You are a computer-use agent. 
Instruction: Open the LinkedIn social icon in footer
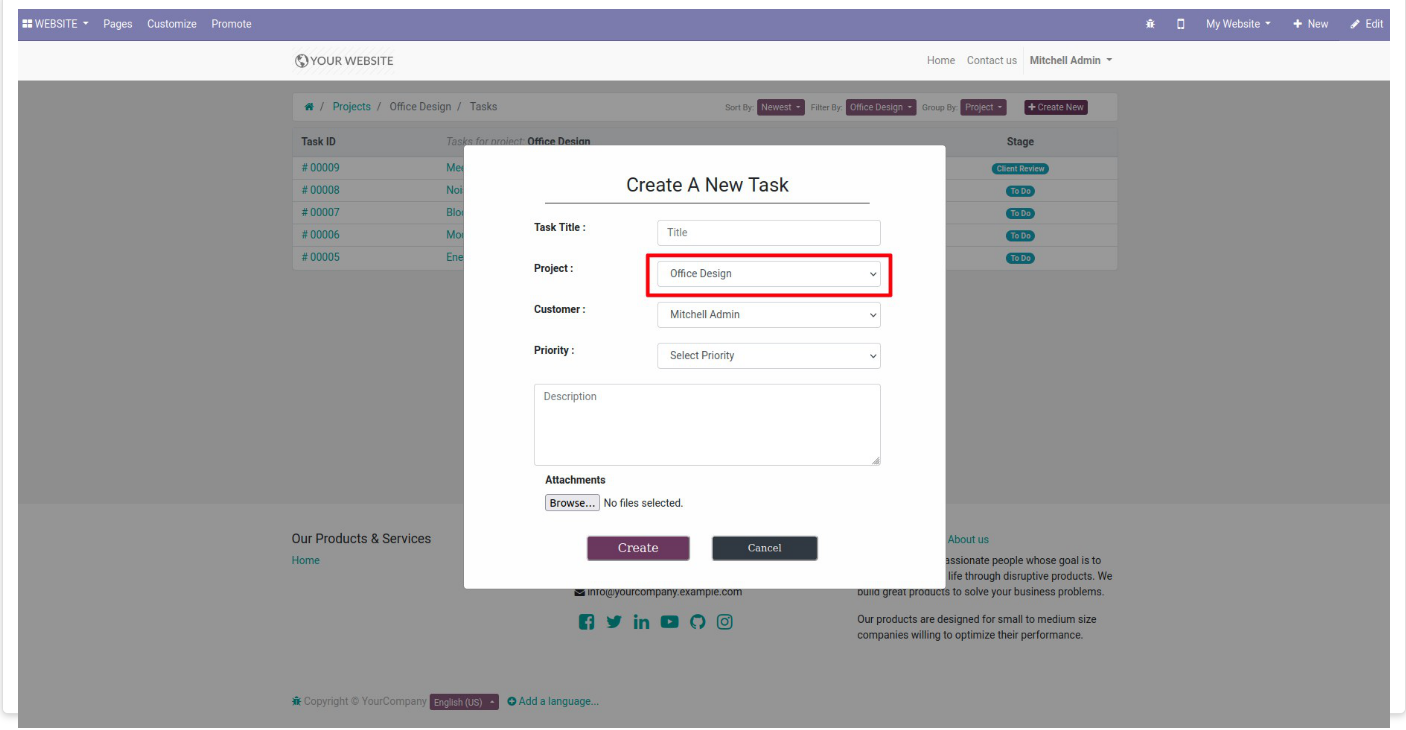click(641, 622)
